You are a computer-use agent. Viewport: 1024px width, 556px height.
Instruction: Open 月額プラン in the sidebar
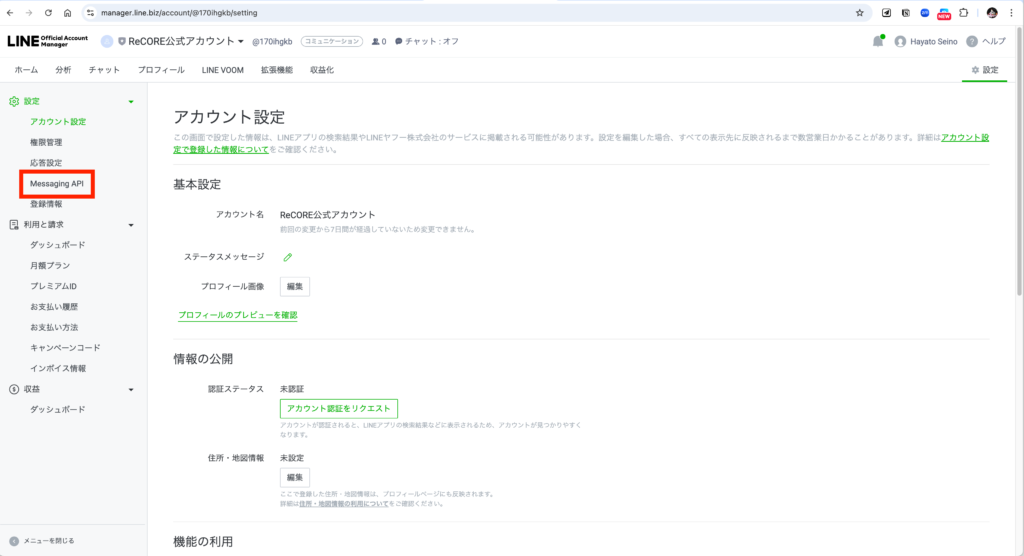point(50,266)
